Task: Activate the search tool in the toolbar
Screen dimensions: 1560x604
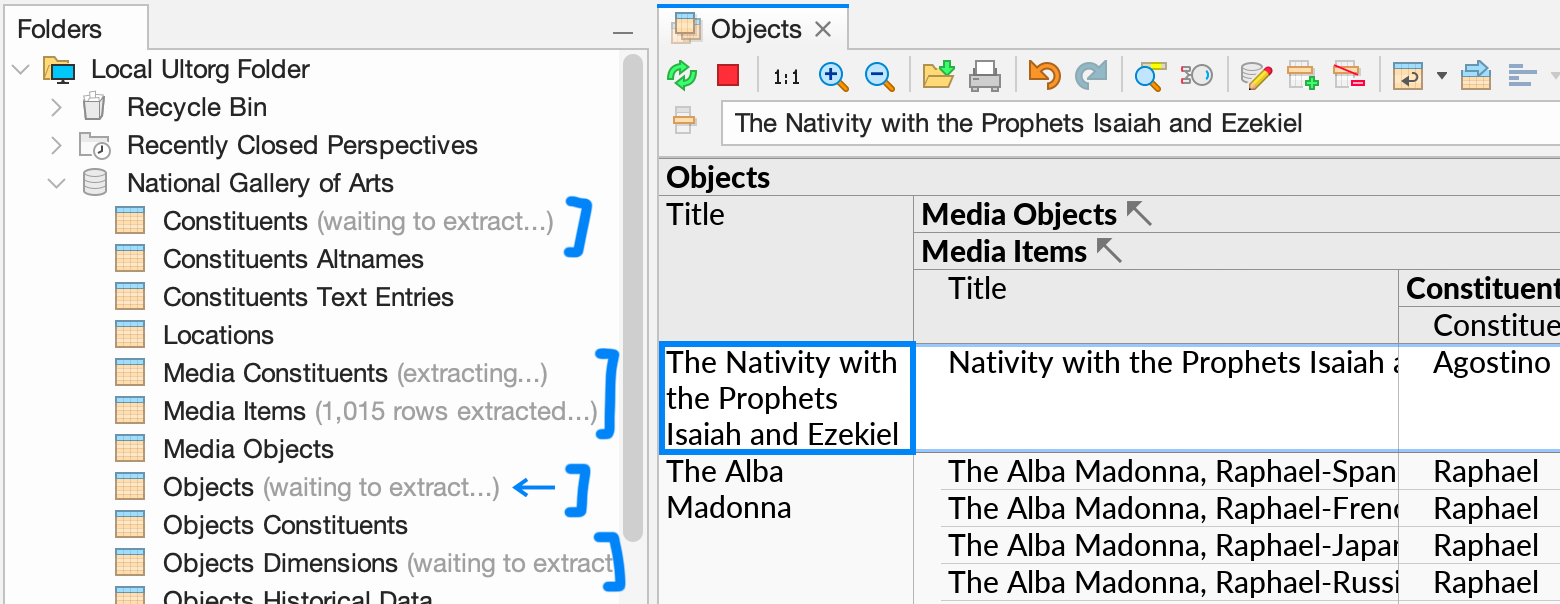Action: click(1149, 75)
